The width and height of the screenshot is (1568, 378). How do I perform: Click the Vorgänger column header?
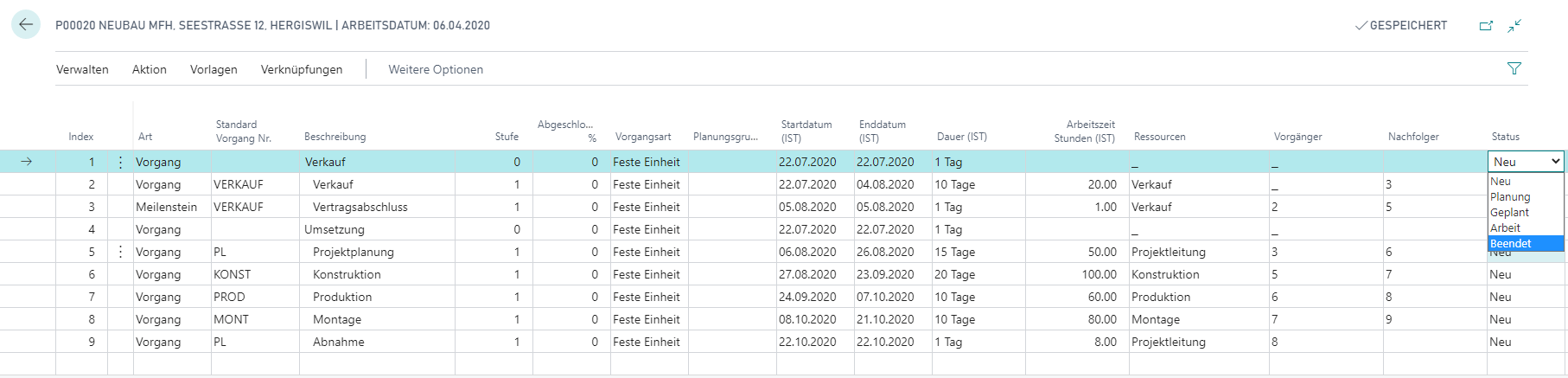pyautogui.click(x=1298, y=137)
